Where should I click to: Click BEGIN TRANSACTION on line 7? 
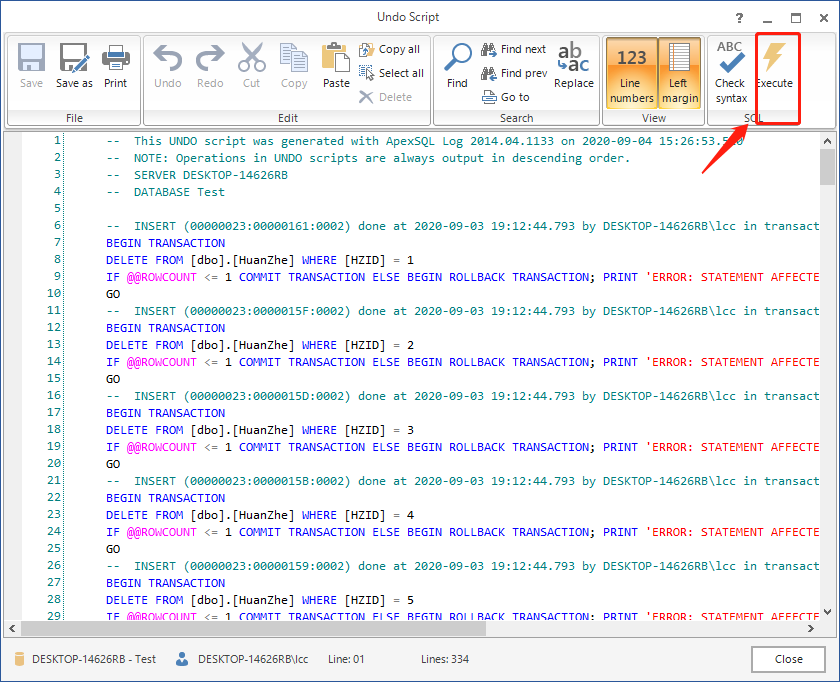166,243
